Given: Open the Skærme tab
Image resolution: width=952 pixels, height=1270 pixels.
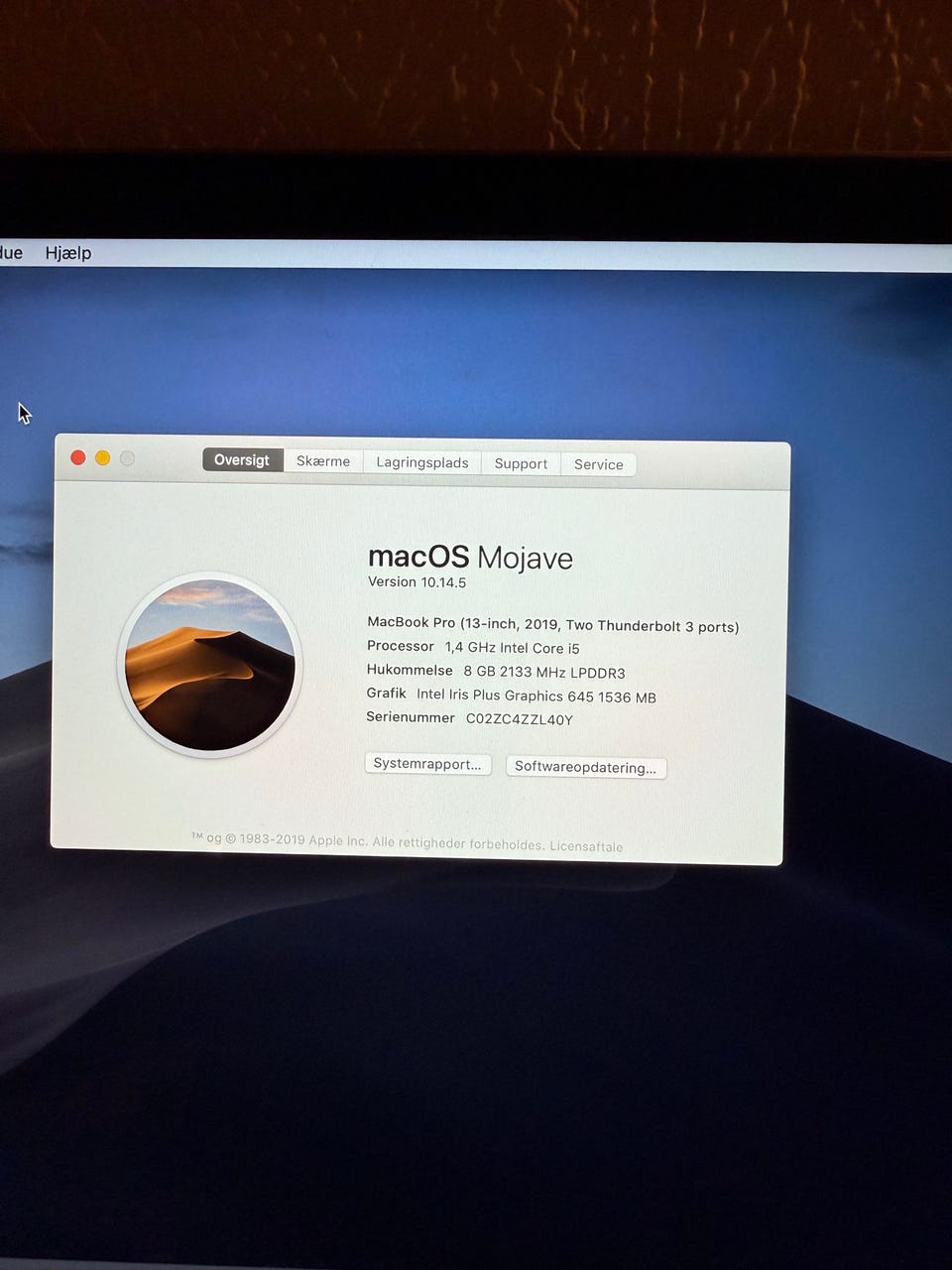Looking at the screenshot, I should (x=323, y=461).
